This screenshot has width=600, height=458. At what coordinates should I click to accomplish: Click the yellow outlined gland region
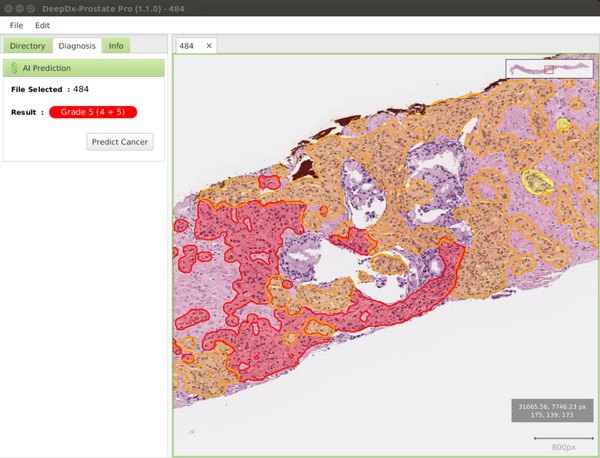537,181
